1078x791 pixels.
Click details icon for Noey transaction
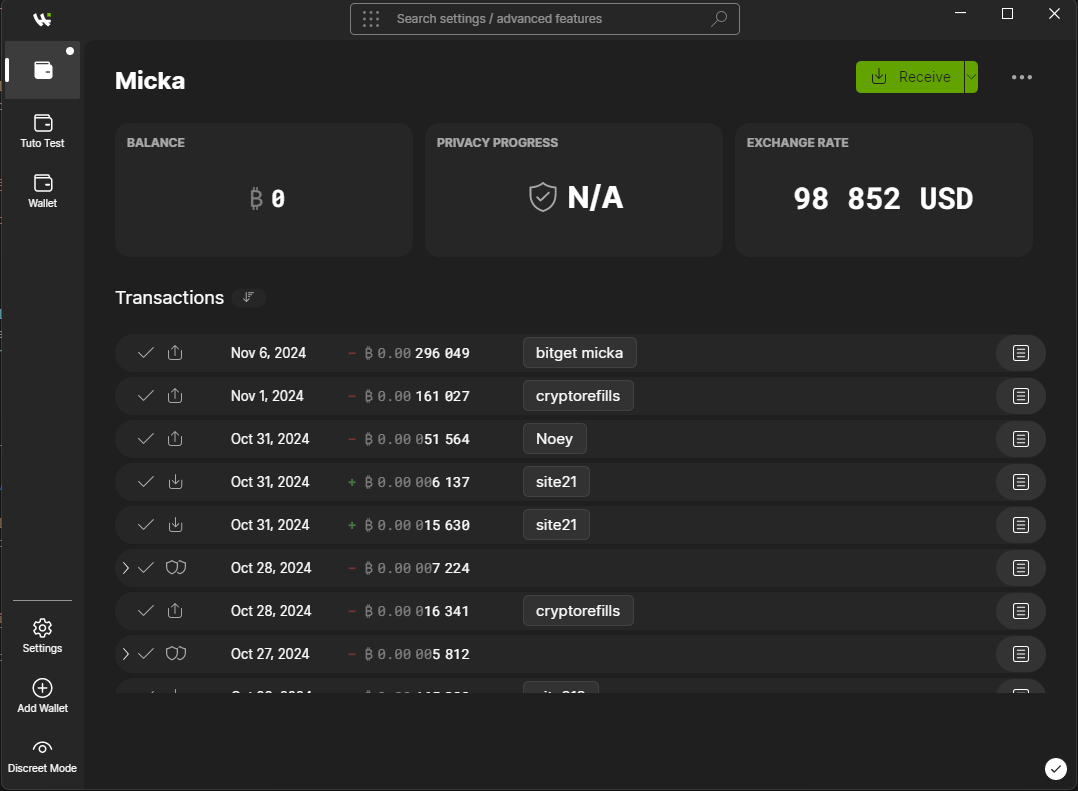click(1020, 439)
